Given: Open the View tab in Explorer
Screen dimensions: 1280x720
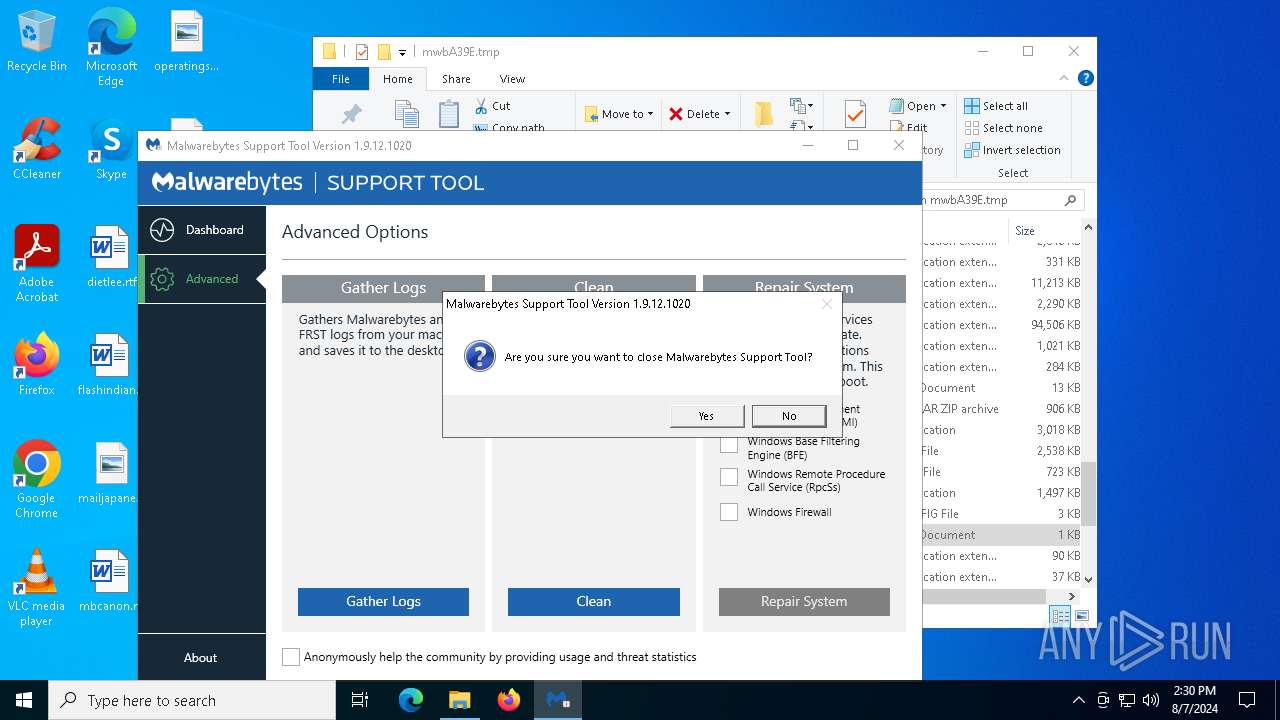Looking at the screenshot, I should coord(512,79).
